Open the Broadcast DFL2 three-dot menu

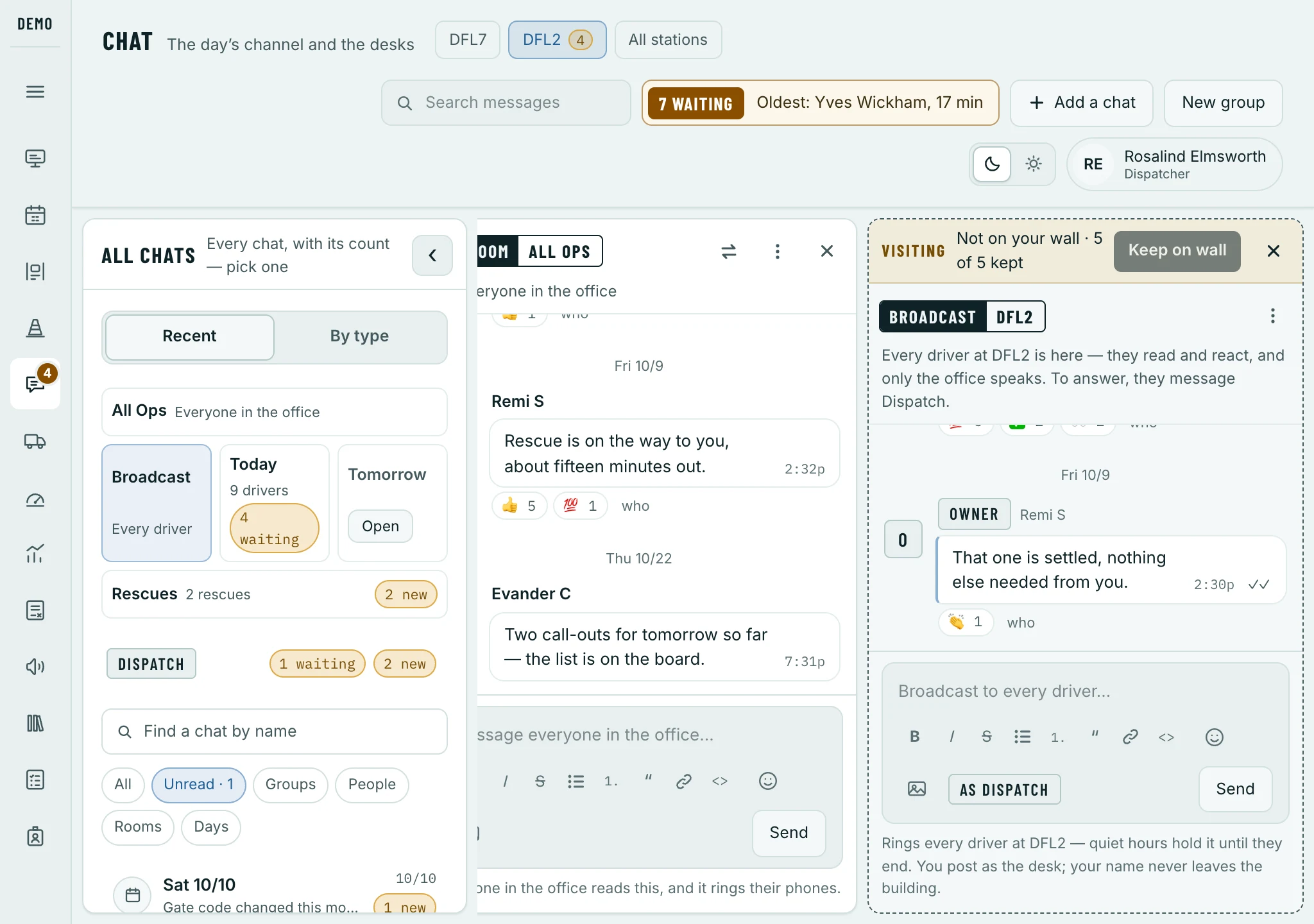click(x=1273, y=316)
